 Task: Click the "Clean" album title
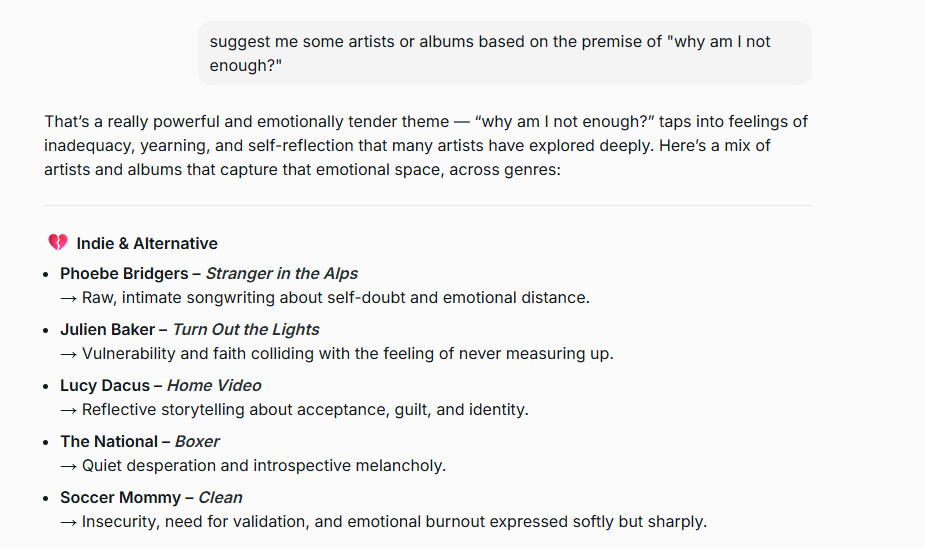[220, 497]
